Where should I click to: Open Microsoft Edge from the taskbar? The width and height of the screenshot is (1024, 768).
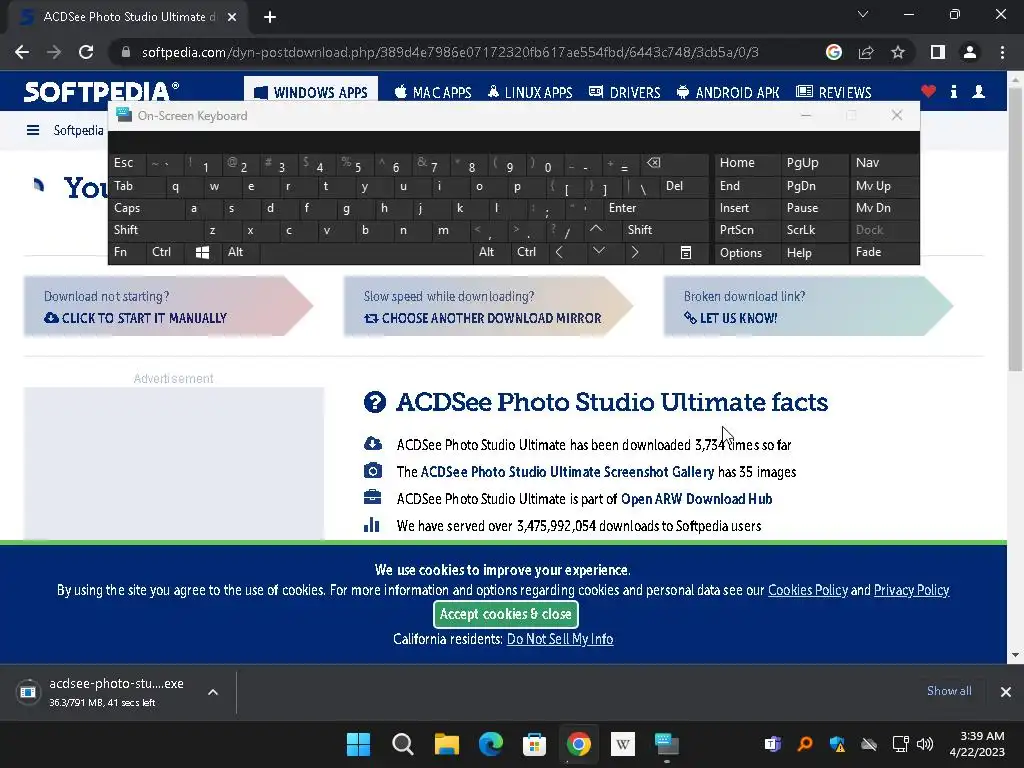click(x=491, y=744)
